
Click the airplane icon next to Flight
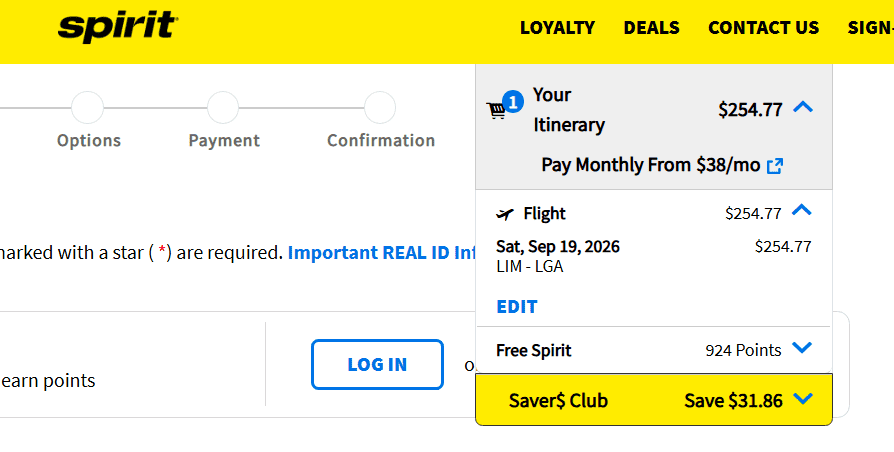505,214
